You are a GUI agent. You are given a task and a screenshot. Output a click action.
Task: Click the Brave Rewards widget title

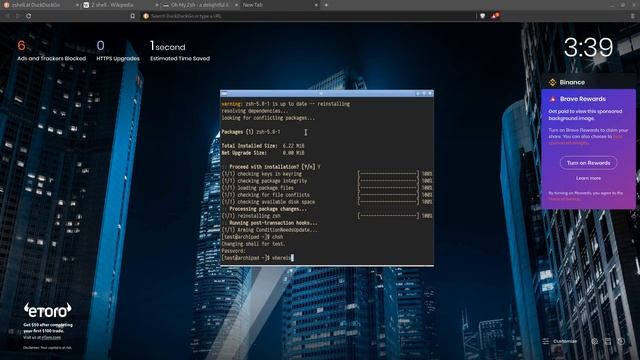coord(582,99)
